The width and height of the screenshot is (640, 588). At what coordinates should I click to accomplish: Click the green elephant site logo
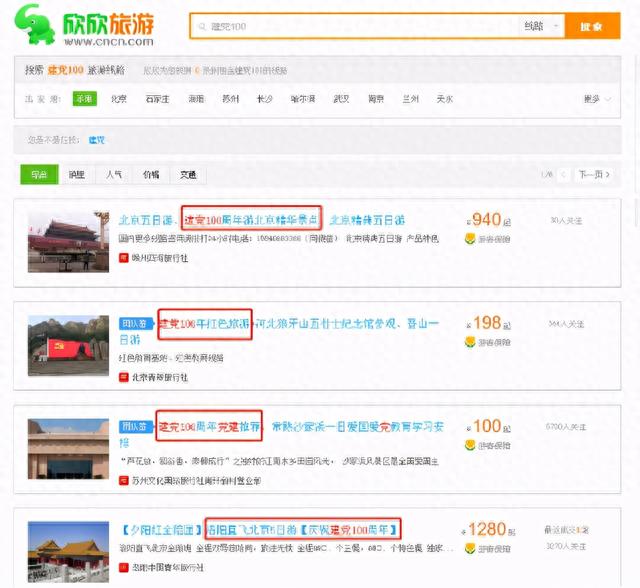[35, 24]
